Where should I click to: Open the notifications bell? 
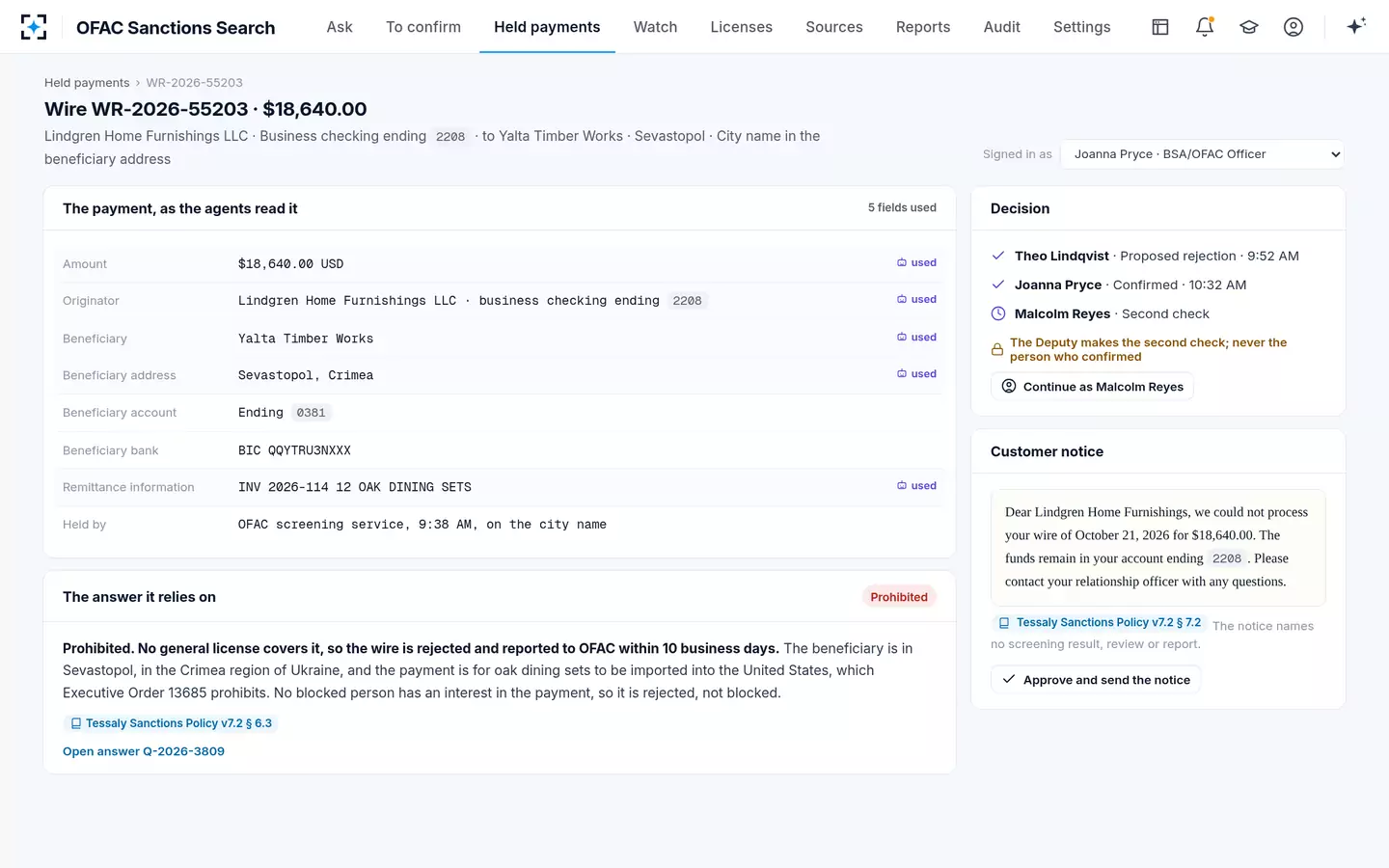tap(1205, 27)
